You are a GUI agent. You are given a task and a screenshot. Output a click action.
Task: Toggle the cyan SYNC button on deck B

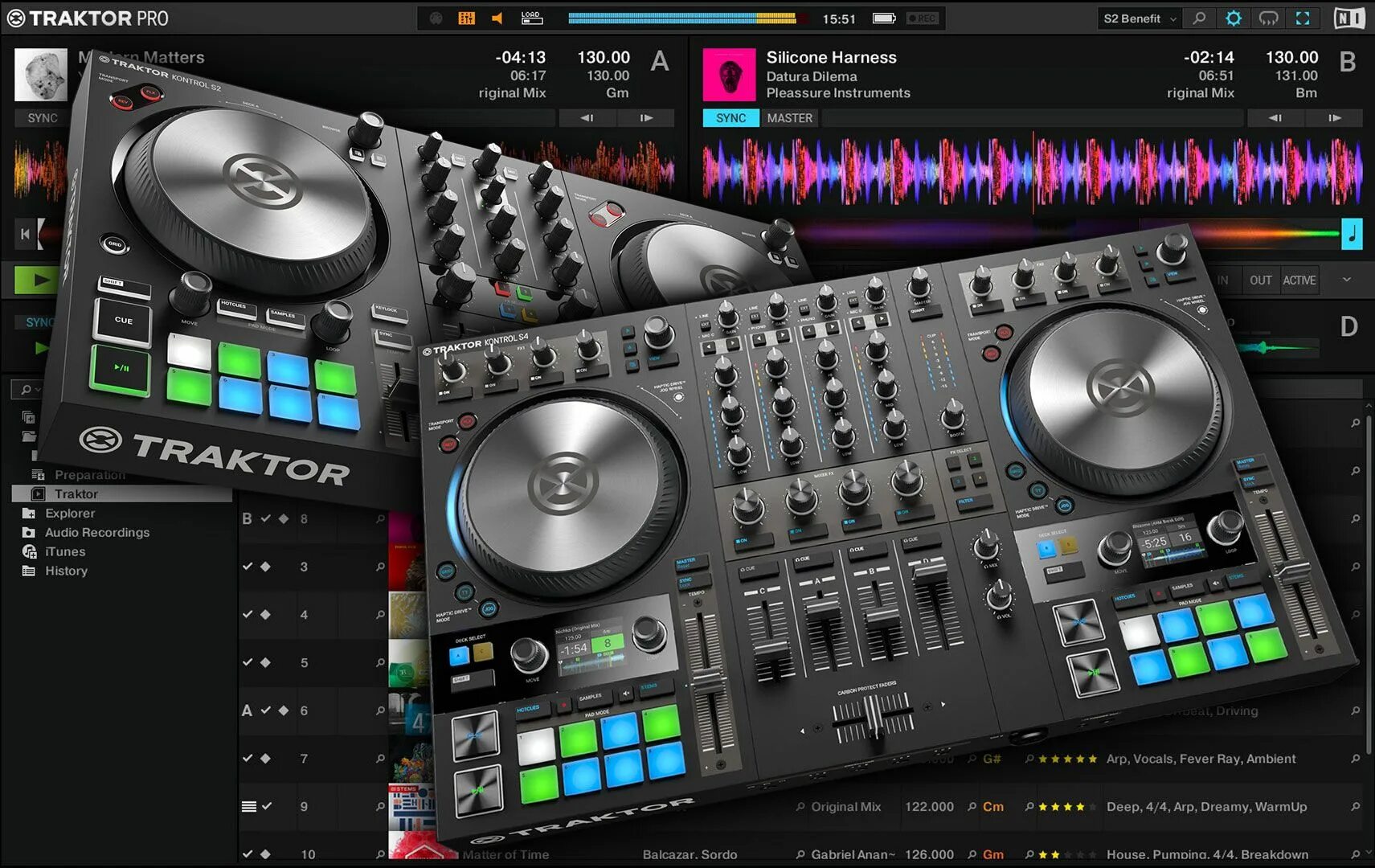(730, 118)
